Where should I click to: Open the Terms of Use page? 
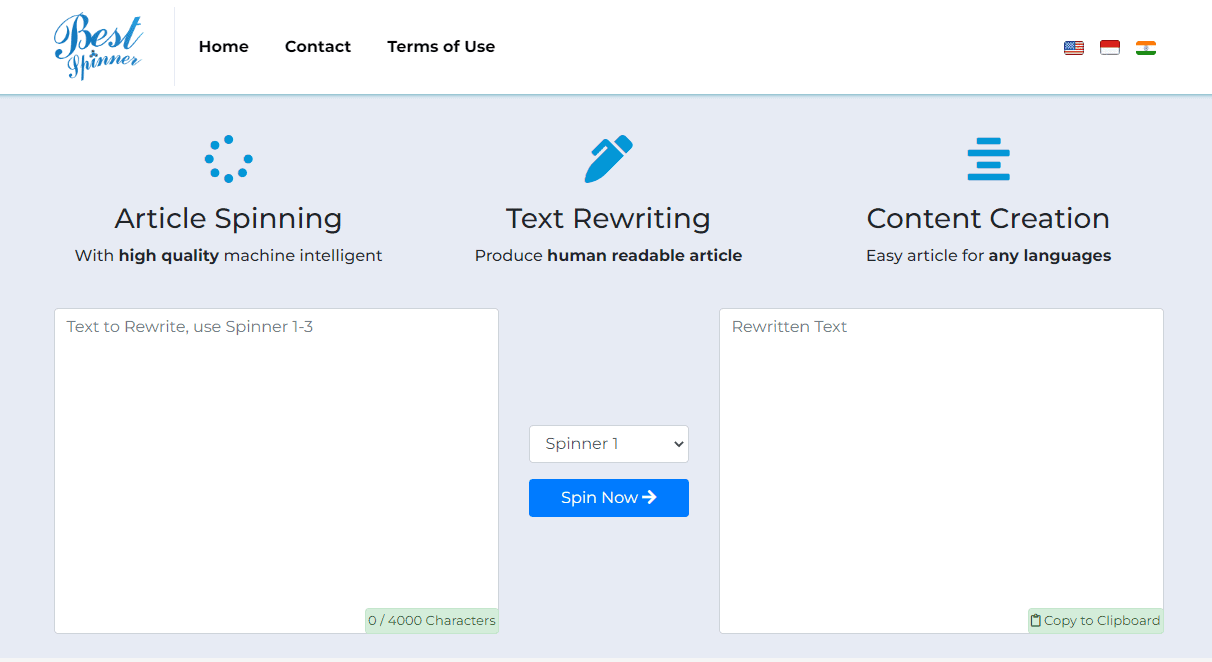pos(441,47)
